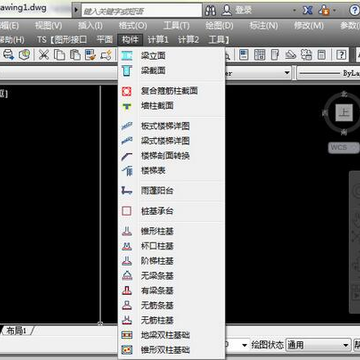The image size is (360, 360).
Task: Open the 绘图状态 通用 dropdown
Action: pos(318,345)
